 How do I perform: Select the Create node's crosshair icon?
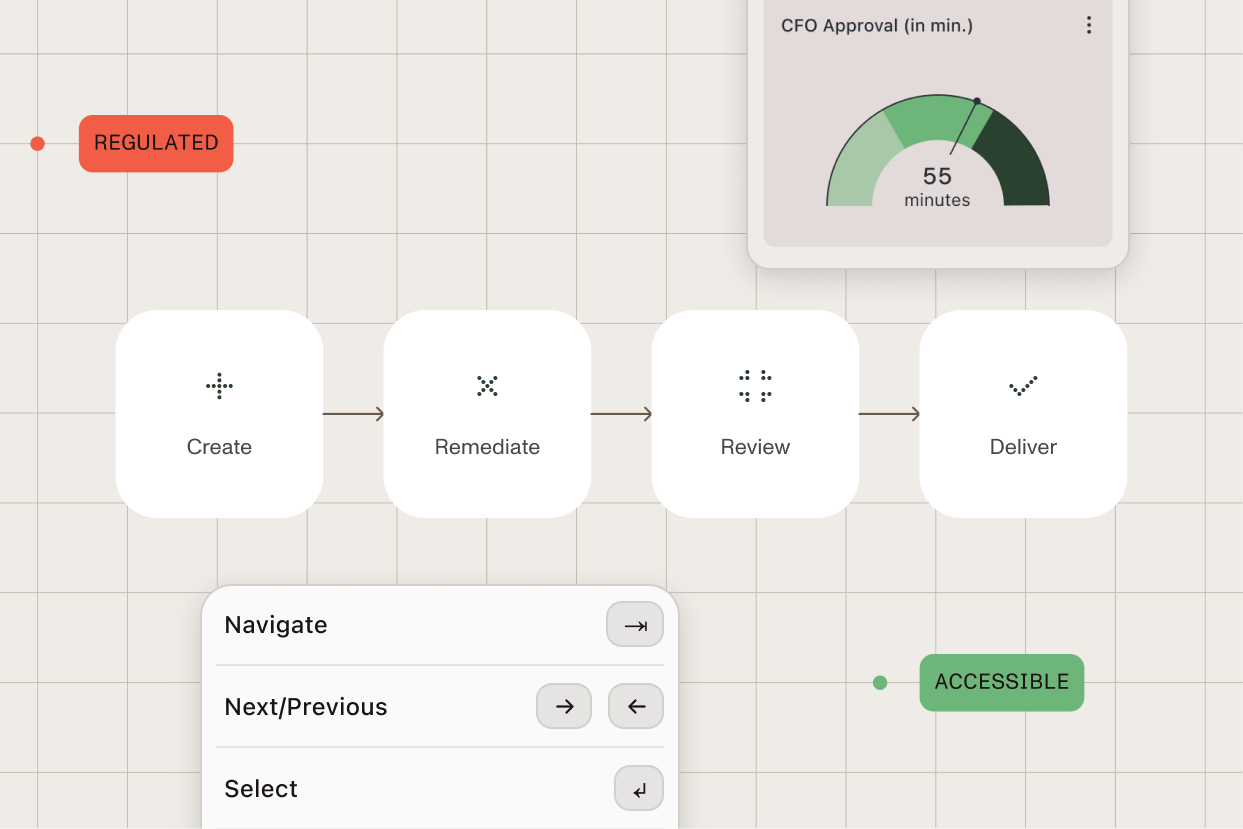point(219,386)
